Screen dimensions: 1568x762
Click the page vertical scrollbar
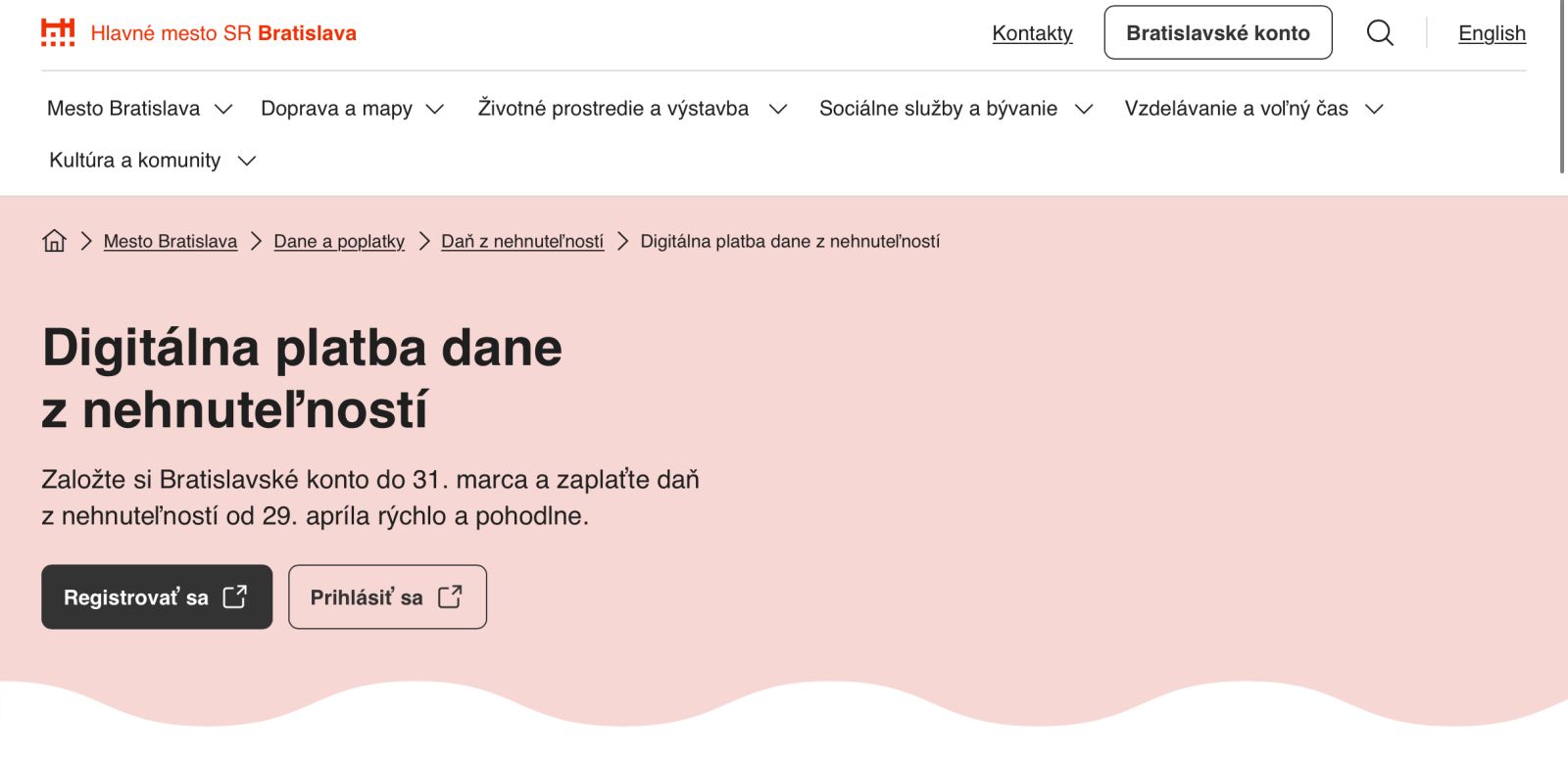(x=1561, y=88)
